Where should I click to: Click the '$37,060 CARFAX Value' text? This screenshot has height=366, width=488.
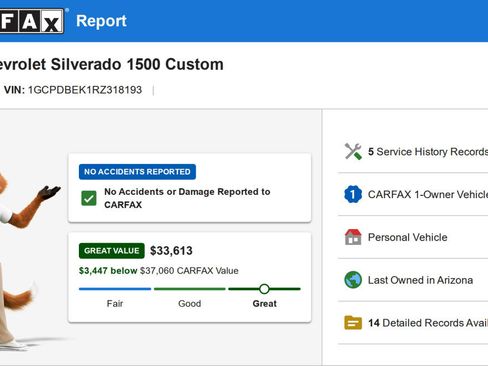pos(189,271)
